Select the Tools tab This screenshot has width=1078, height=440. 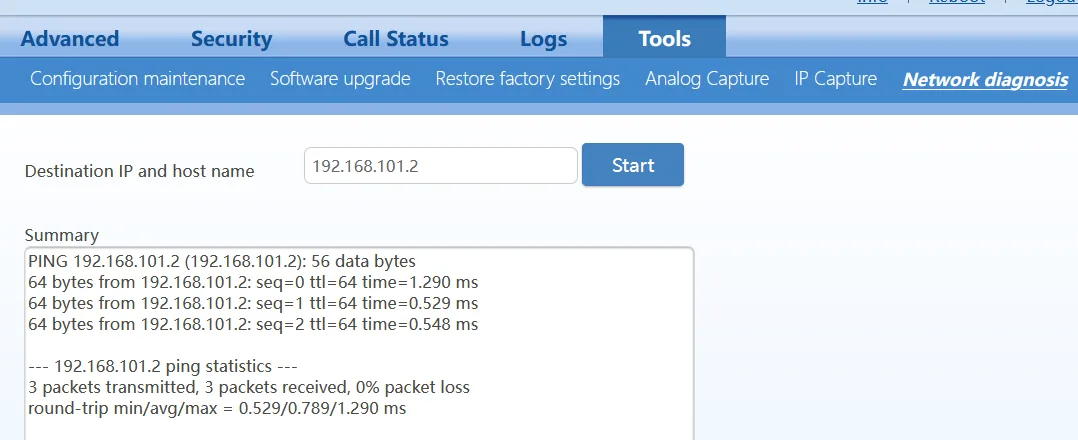[x=664, y=38]
